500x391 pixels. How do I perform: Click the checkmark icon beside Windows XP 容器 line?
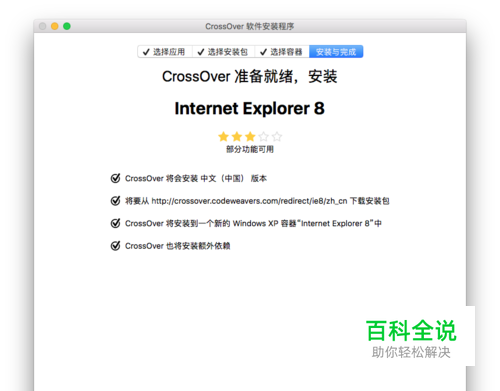pos(115,223)
